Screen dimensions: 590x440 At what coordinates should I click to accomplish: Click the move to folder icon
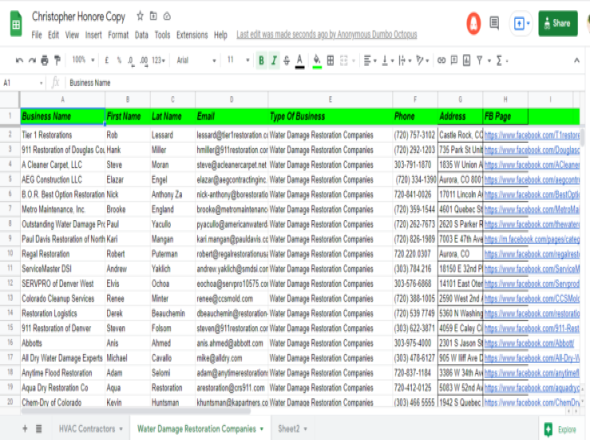[154, 16]
